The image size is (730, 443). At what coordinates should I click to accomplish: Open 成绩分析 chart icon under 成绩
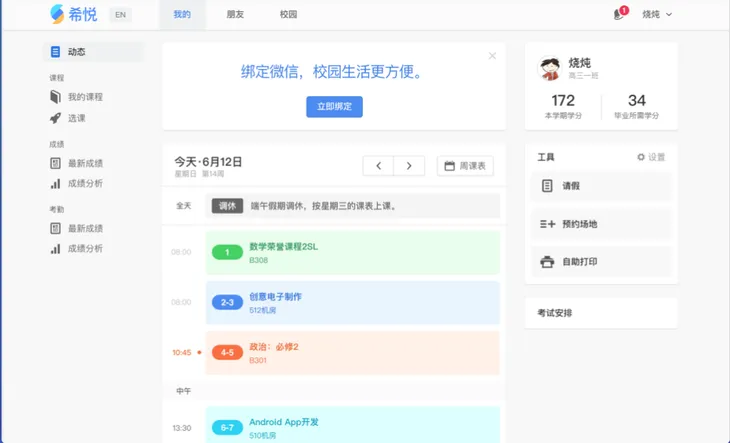(56, 184)
